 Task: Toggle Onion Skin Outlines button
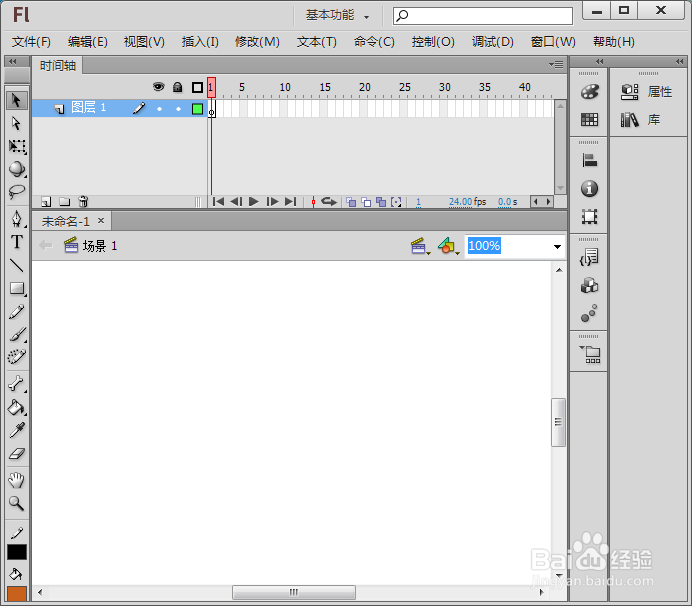366,202
